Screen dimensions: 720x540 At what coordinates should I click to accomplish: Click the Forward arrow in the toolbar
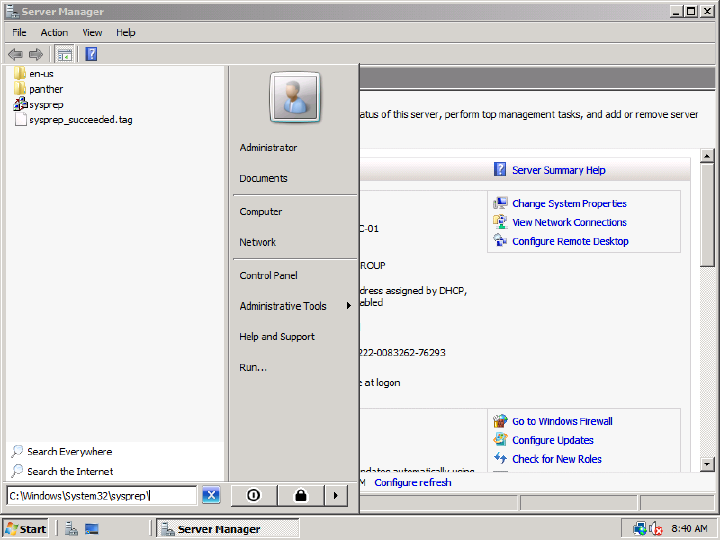[x=35, y=54]
